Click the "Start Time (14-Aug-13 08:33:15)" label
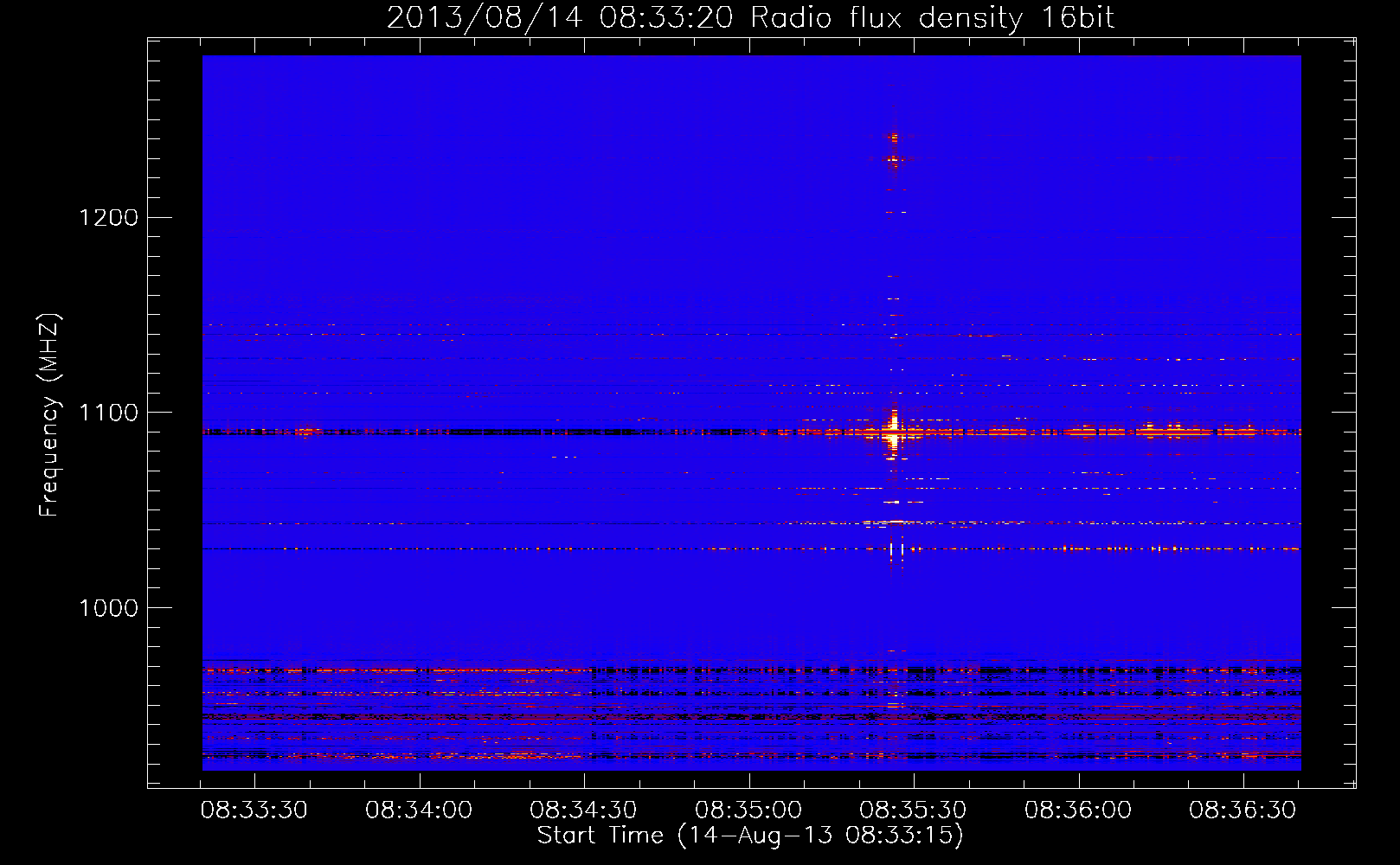The height and width of the screenshot is (865, 1400). click(x=750, y=836)
